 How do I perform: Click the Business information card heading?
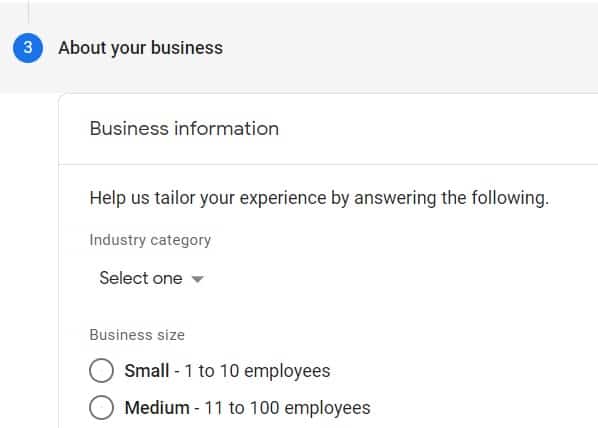[184, 129]
